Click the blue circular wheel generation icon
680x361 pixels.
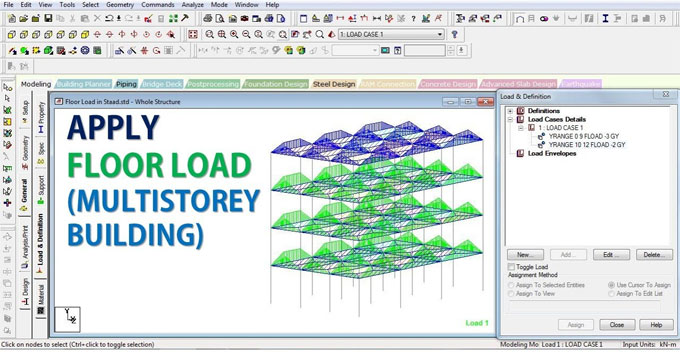pos(85,51)
